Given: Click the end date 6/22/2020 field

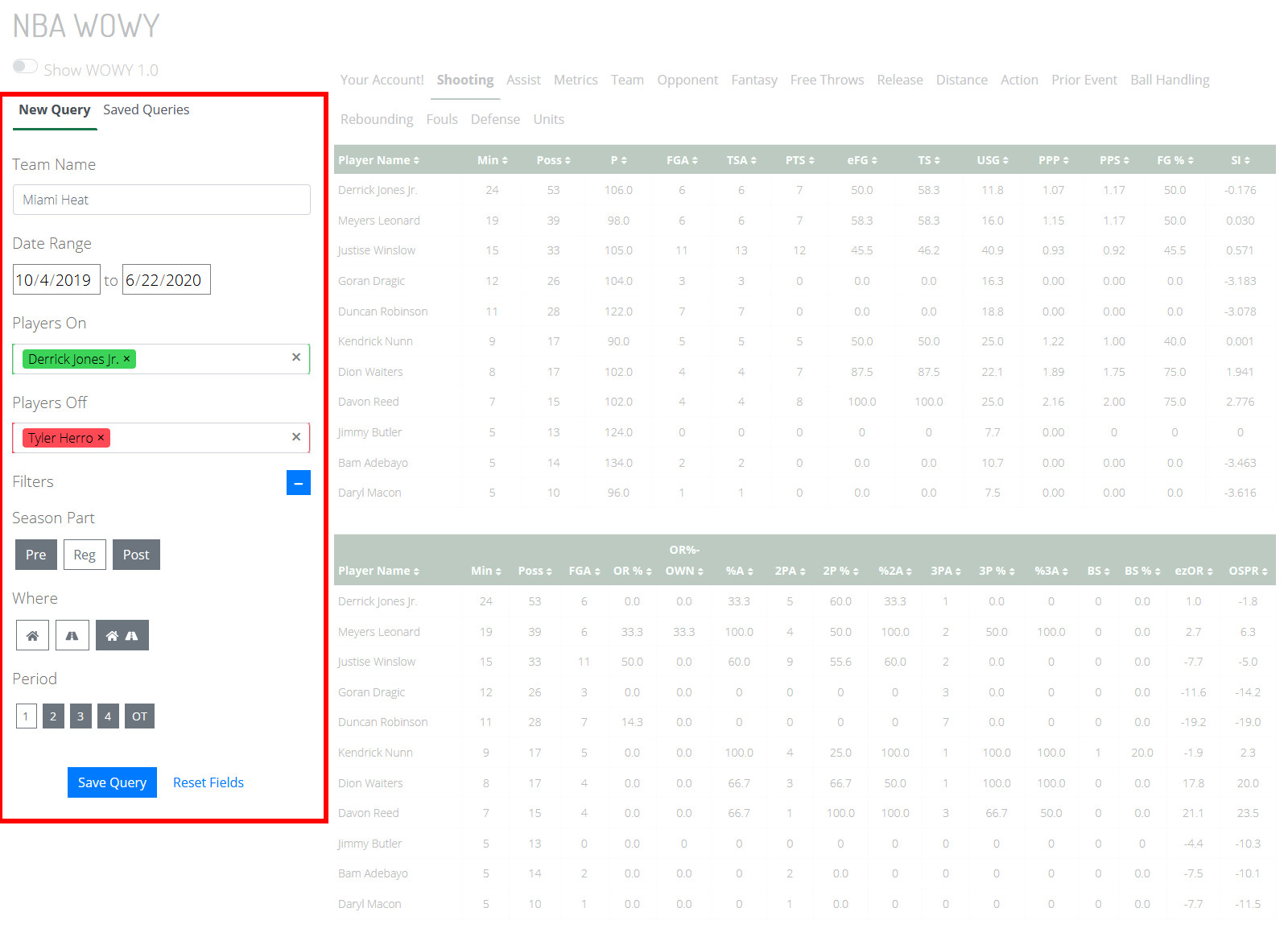Looking at the screenshot, I should click(x=166, y=280).
